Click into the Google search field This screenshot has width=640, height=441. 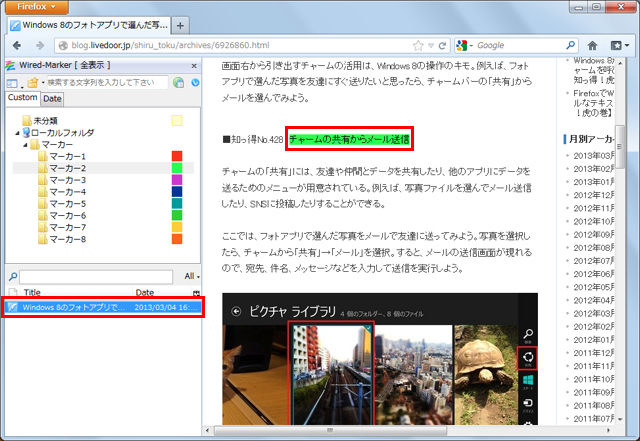click(518, 45)
